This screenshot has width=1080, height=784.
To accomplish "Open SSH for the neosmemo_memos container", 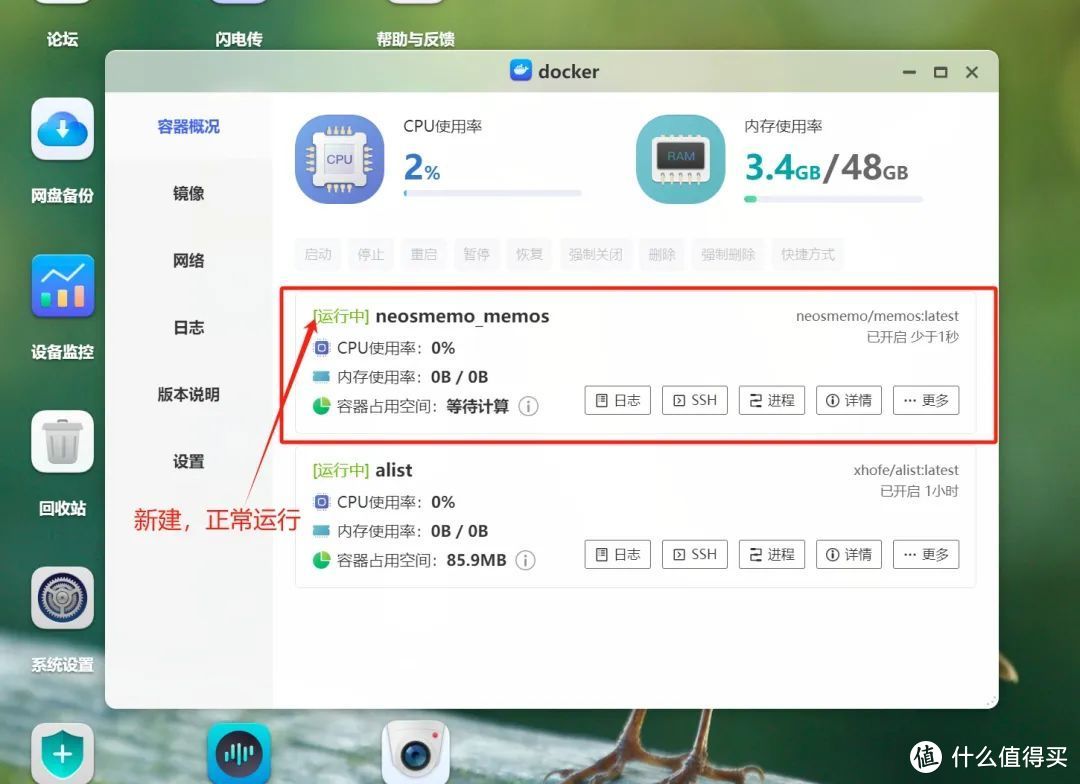I will (694, 400).
